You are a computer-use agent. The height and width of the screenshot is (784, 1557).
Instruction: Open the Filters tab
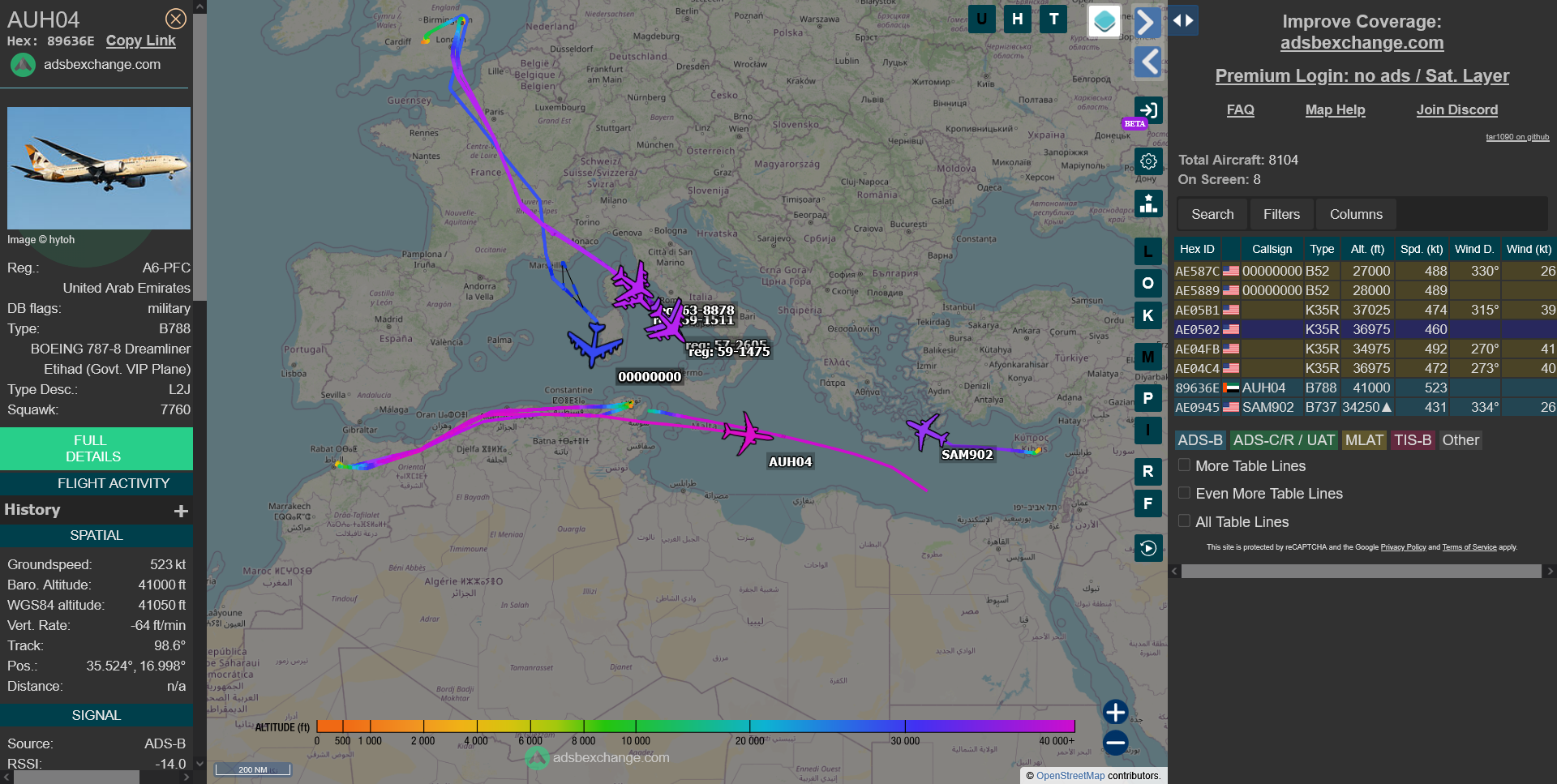[x=1281, y=214]
